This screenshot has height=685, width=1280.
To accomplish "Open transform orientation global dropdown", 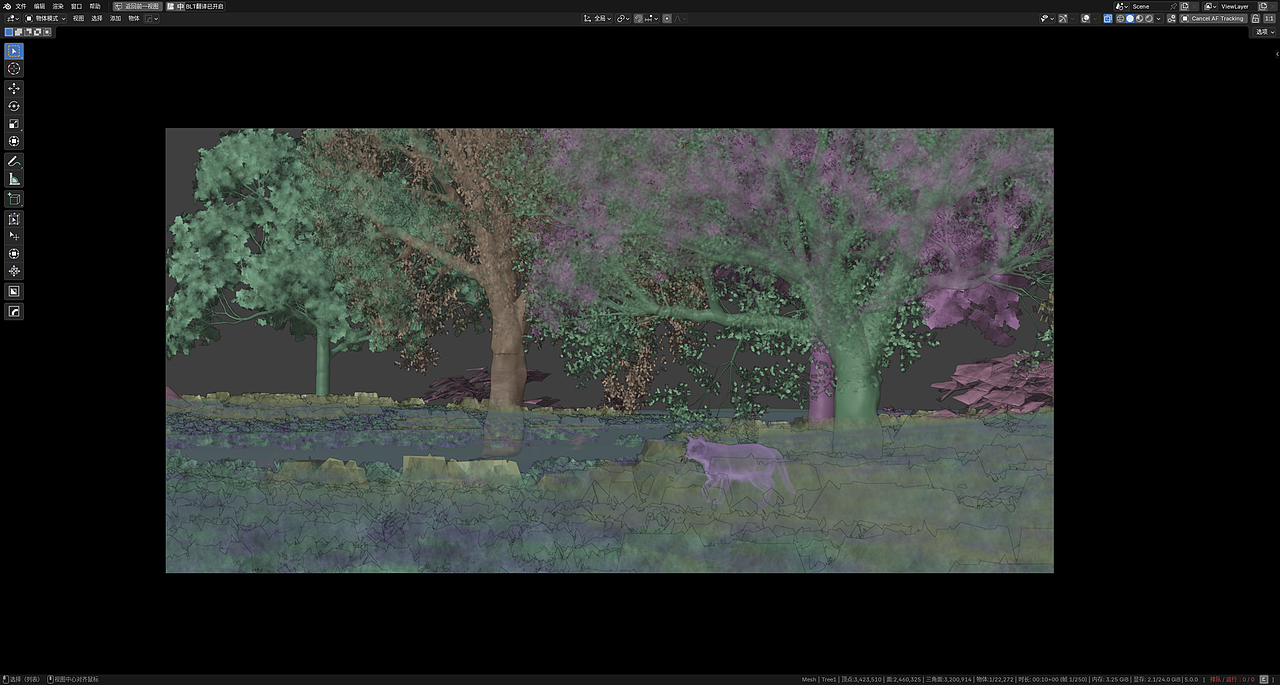I will 597,18.
